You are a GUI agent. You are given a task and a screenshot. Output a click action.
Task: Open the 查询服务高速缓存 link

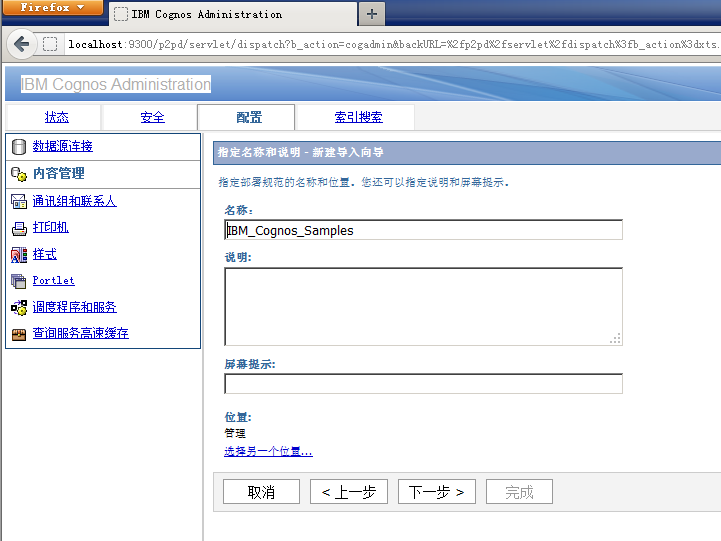tap(80, 333)
